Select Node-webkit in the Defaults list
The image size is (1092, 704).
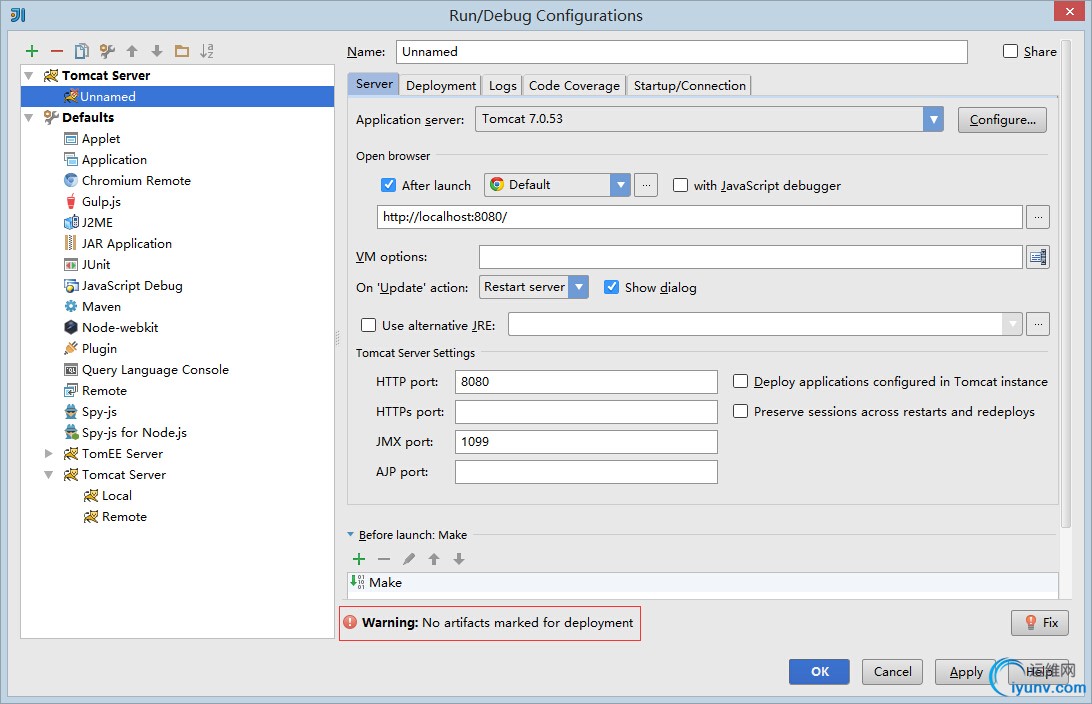120,327
